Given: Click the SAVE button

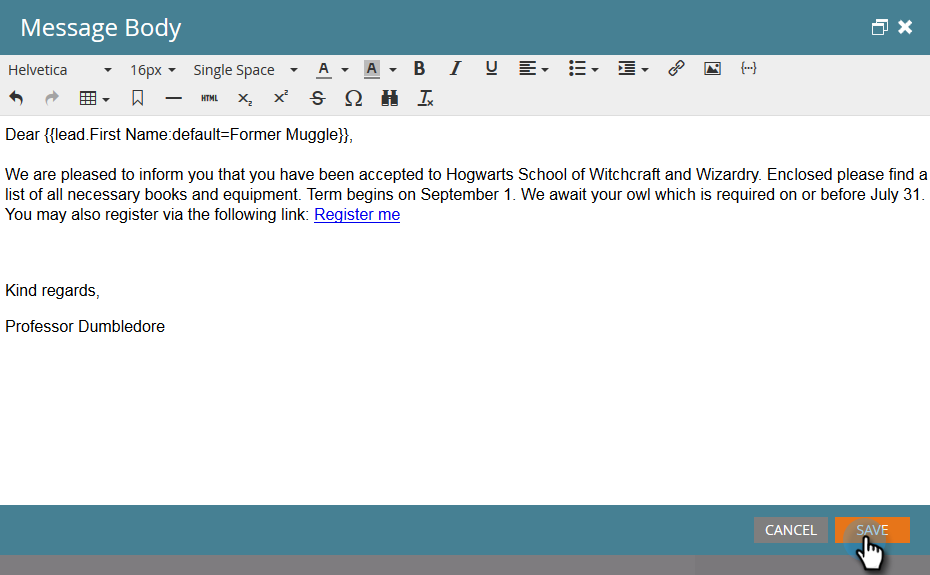Looking at the screenshot, I should [872, 530].
